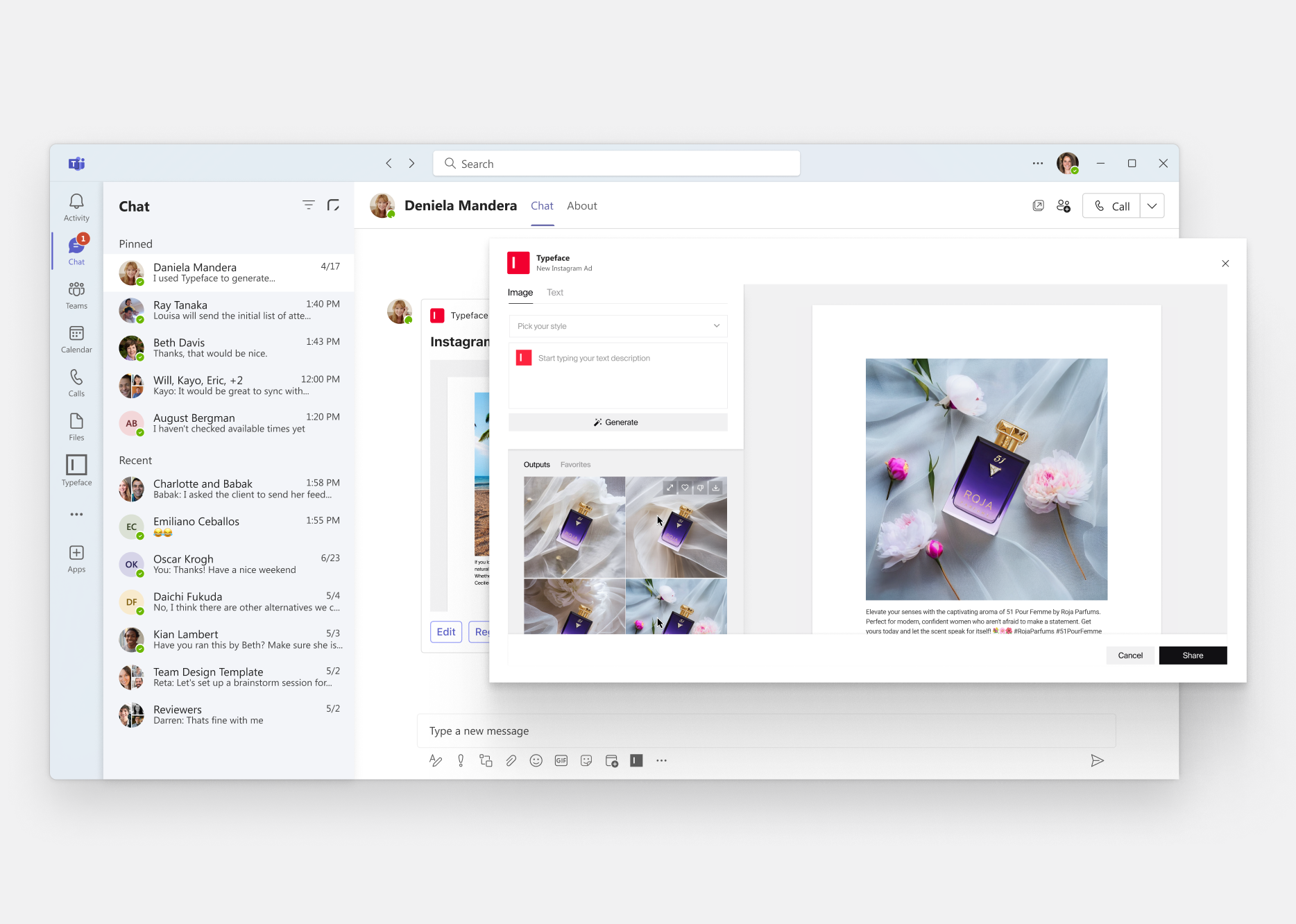Go forward using the right arrow
This screenshot has height=924, width=1296.
(411, 163)
